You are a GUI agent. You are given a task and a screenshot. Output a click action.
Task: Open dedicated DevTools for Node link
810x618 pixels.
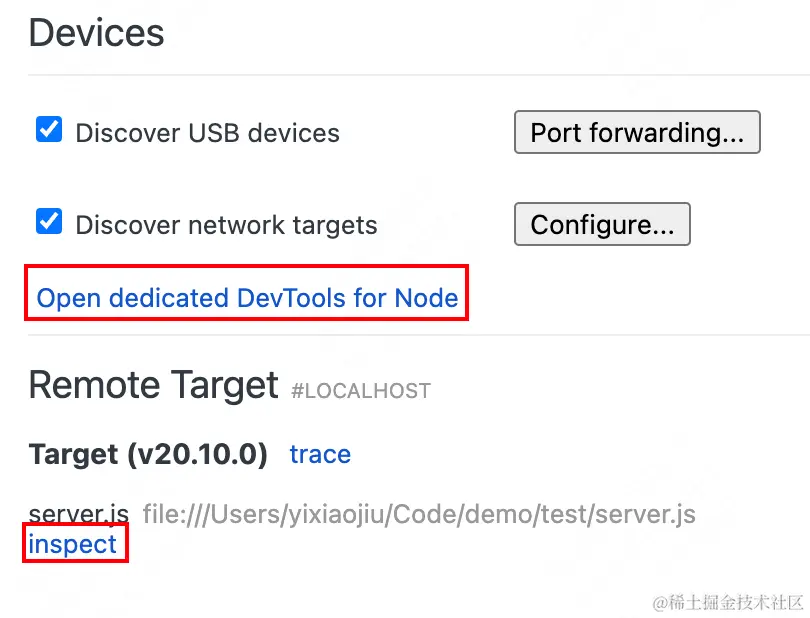point(247,298)
